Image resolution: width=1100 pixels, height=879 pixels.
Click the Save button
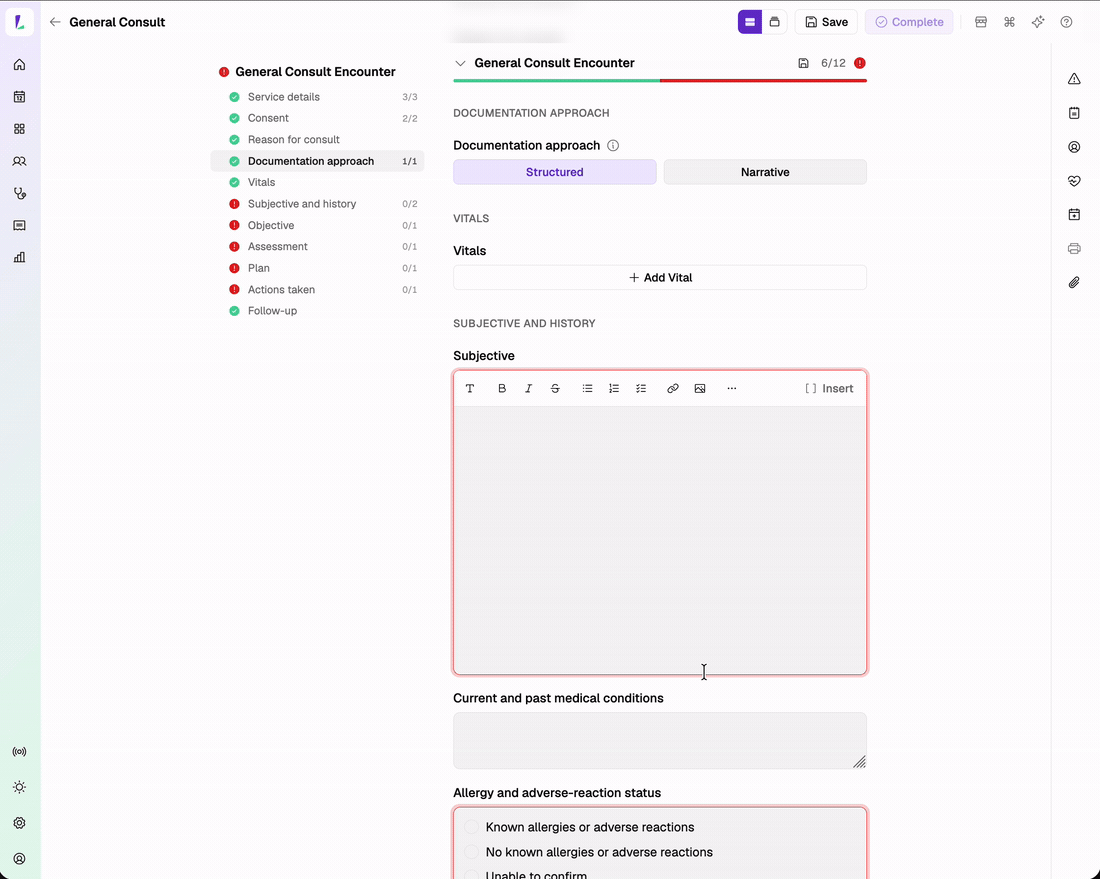826,22
